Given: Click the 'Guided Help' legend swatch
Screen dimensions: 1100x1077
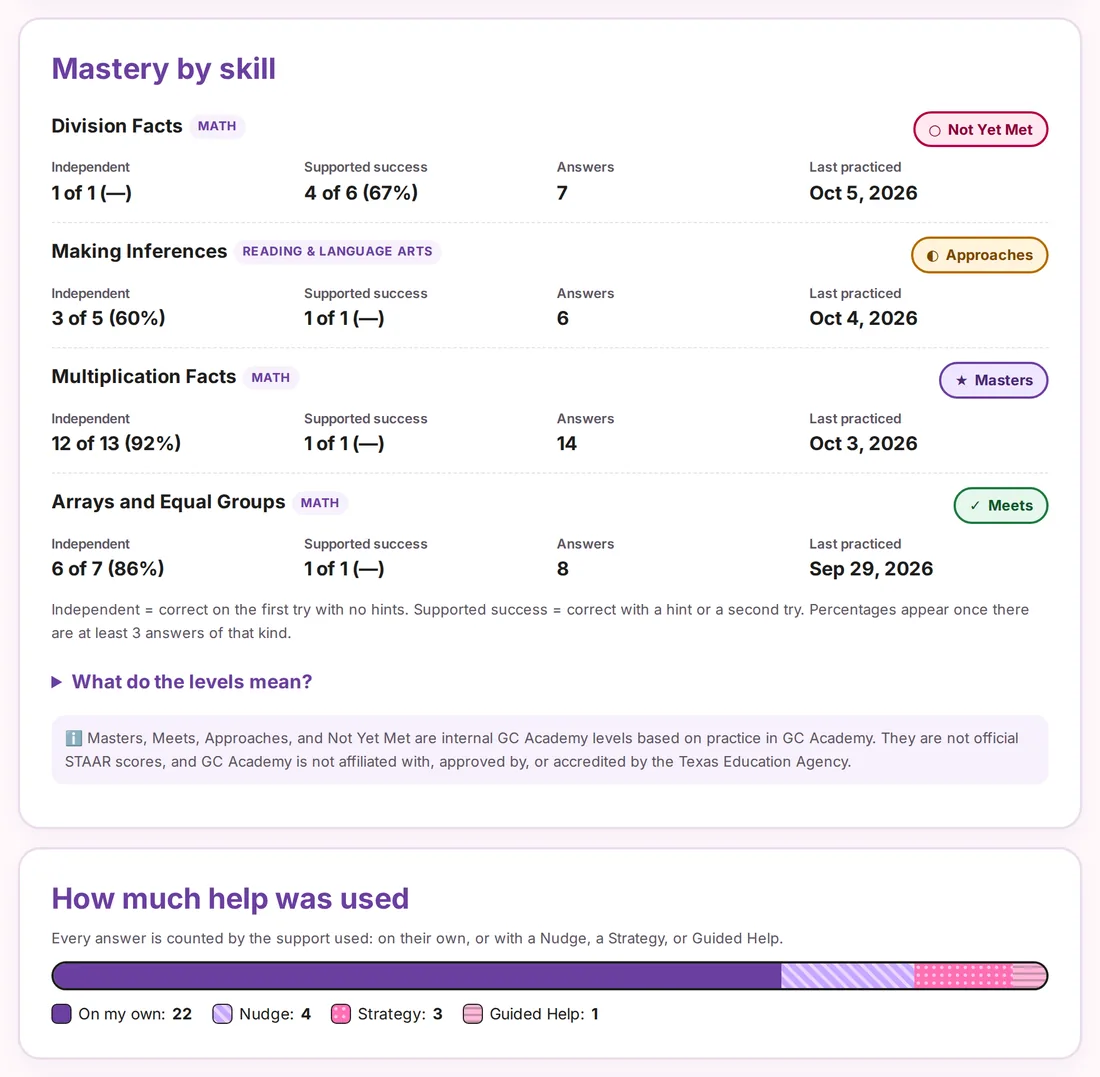Looking at the screenshot, I should coord(473,1014).
